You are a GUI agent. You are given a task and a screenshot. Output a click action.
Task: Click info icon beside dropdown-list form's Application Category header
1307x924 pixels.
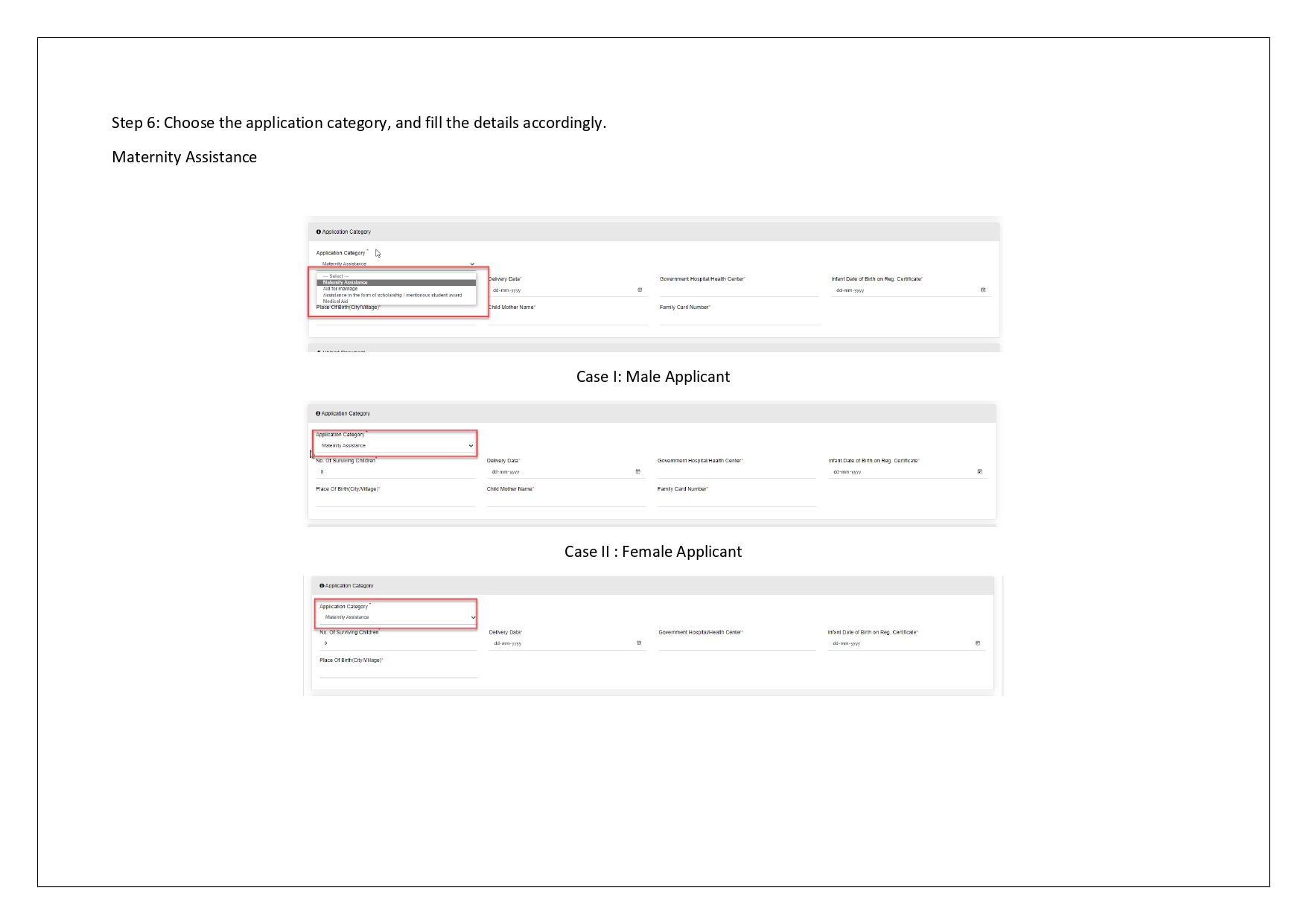319,232
